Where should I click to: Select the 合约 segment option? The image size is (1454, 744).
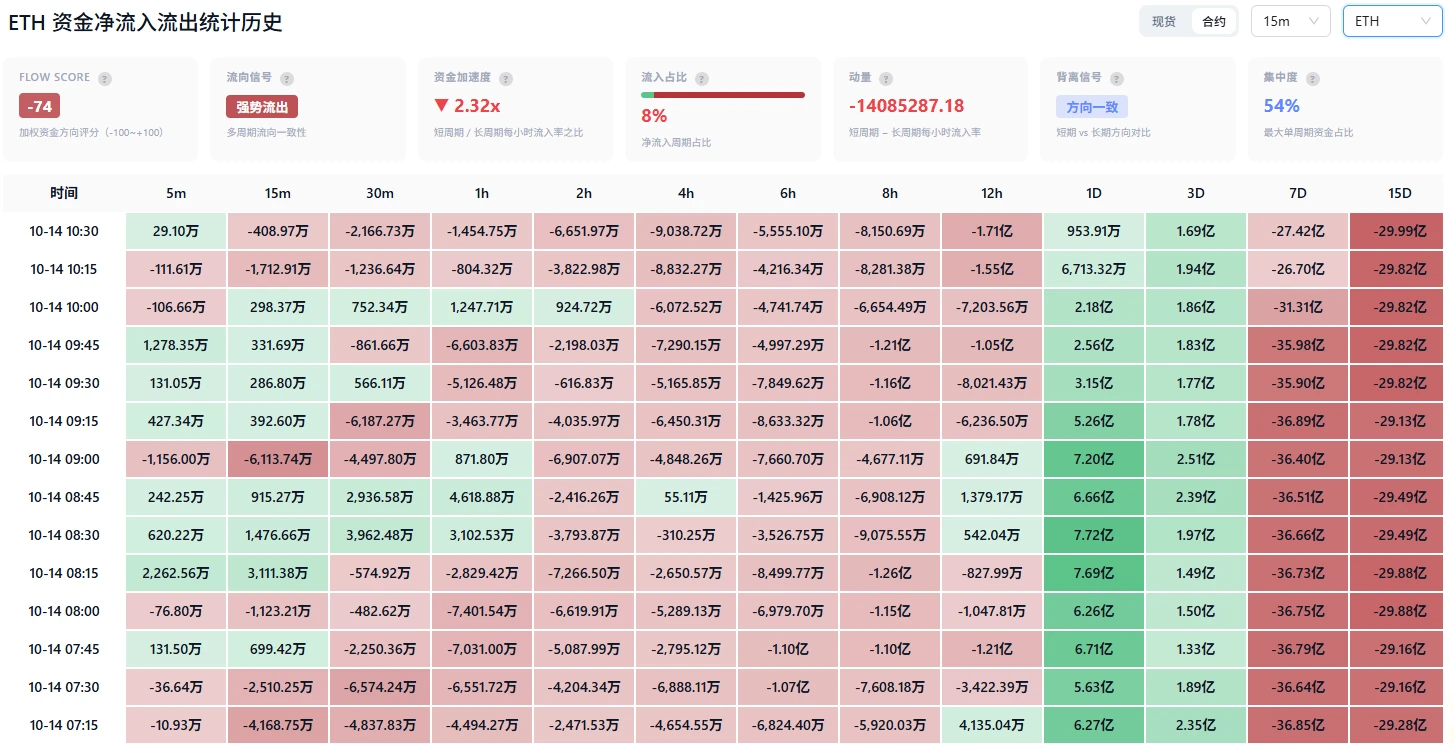1214,21
